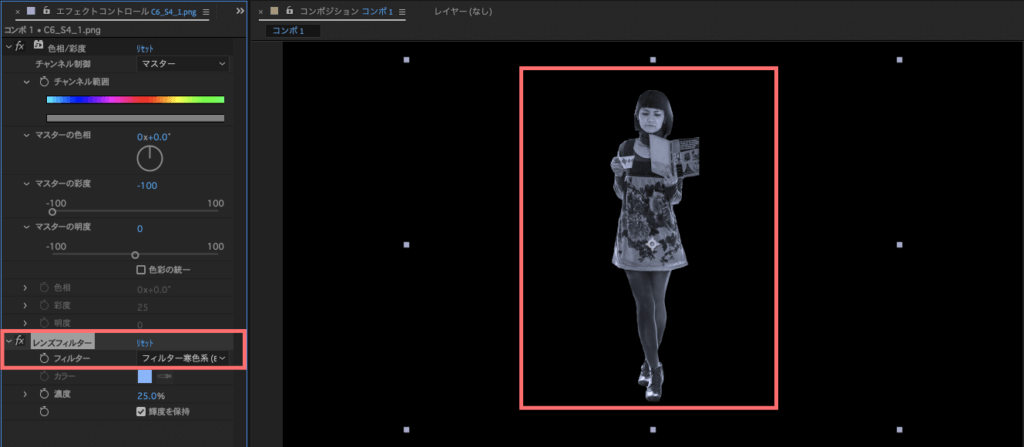Collapse the チャンネル範囲 section
The width and height of the screenshot is (1024, 447).
coord(27,82)
